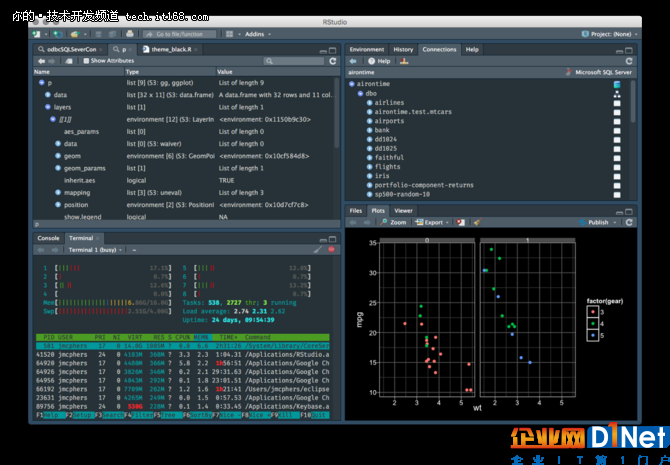Click the red gear 3 legend swatch

[593, 312]
